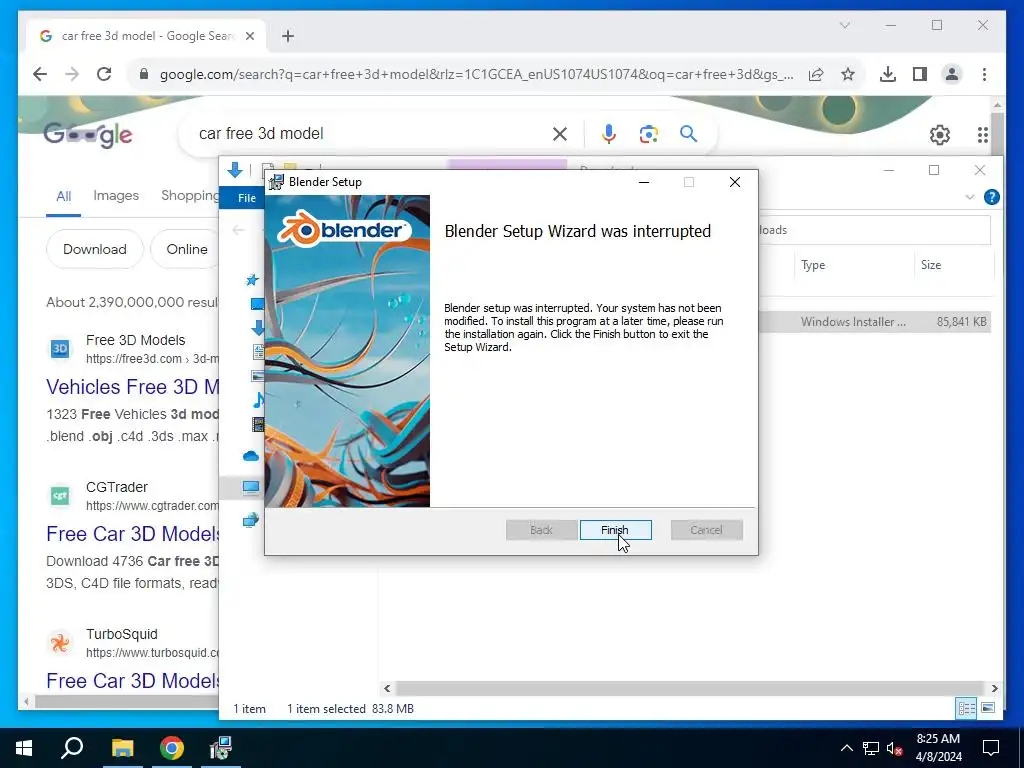The image size is (1024, 768).
Task: Click File Explorer horizontal scrollbar
Action: pos(690,688)
